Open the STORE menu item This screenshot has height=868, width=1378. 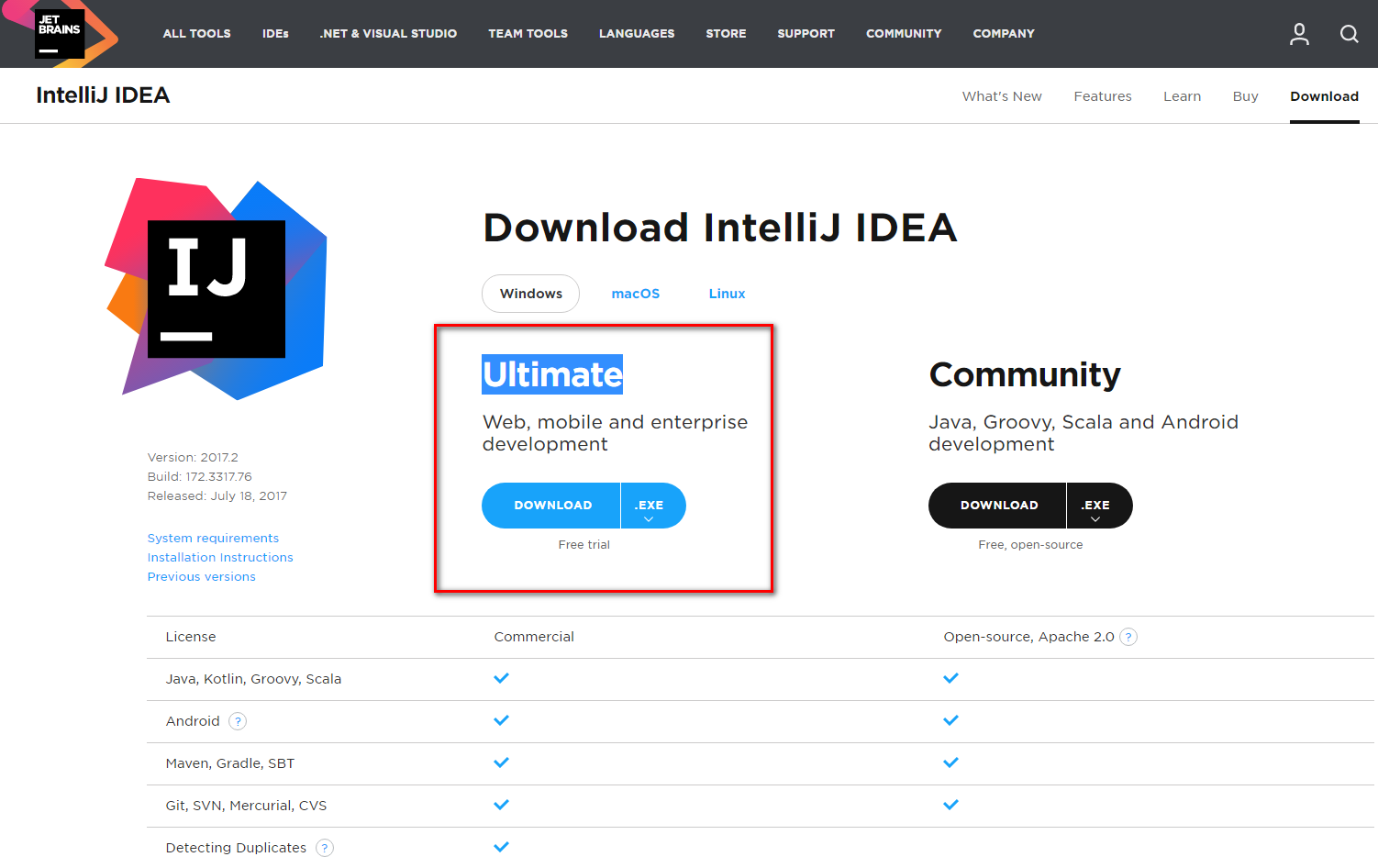(x=726, y=34)
